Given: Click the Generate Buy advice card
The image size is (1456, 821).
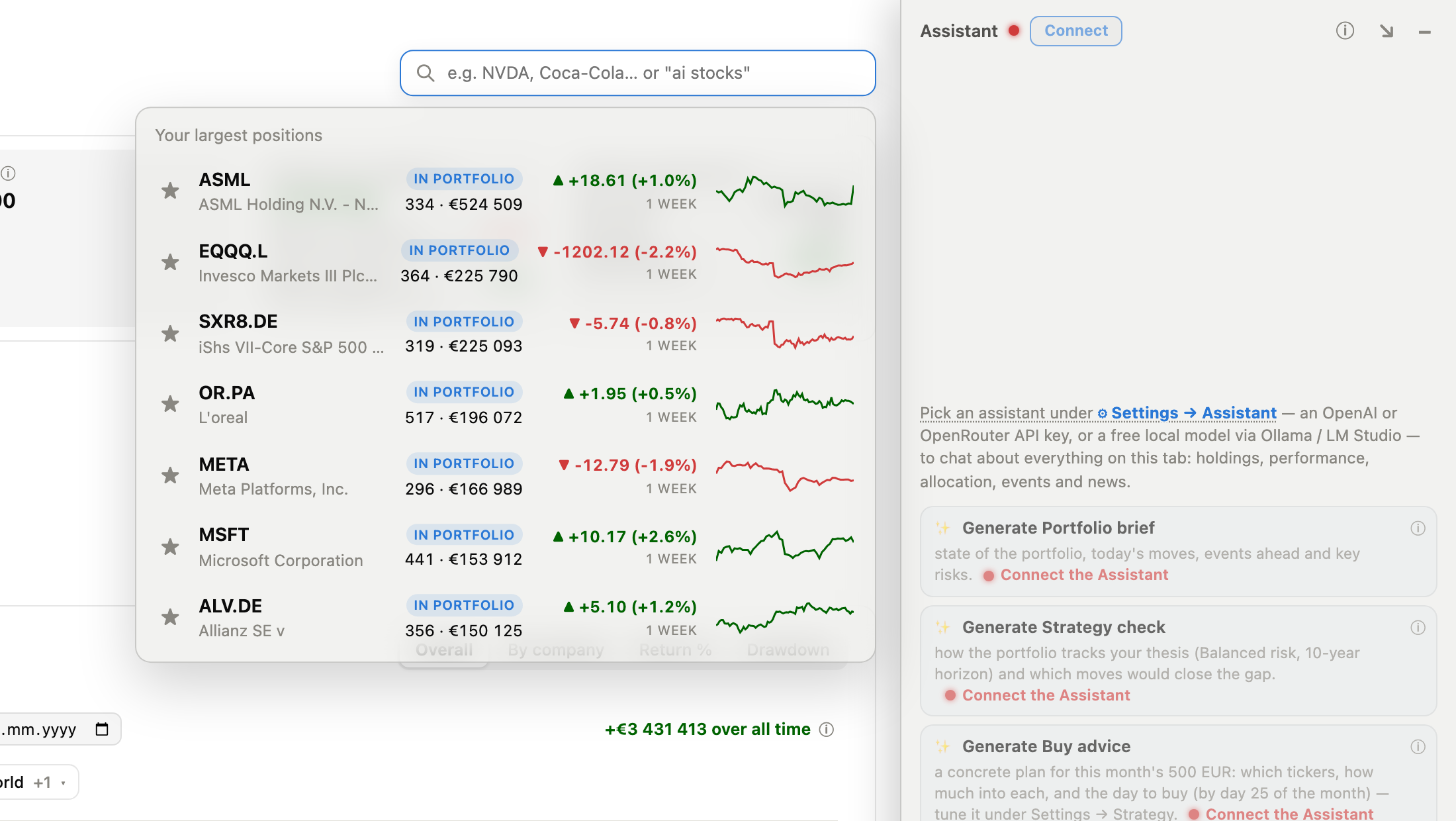Looking at the screenshot, I should coord(1178,773).
